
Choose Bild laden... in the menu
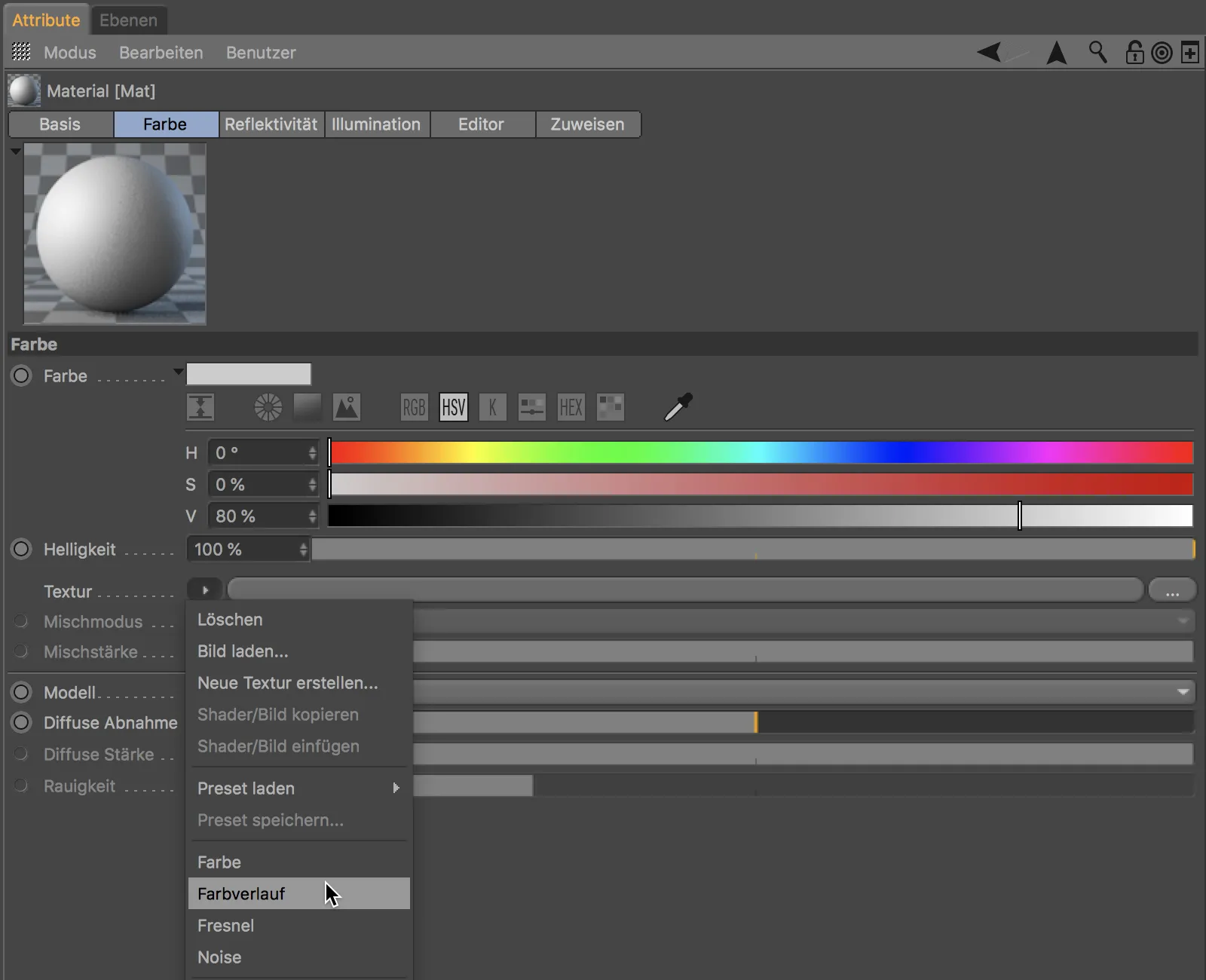click(x=299, y=651)
